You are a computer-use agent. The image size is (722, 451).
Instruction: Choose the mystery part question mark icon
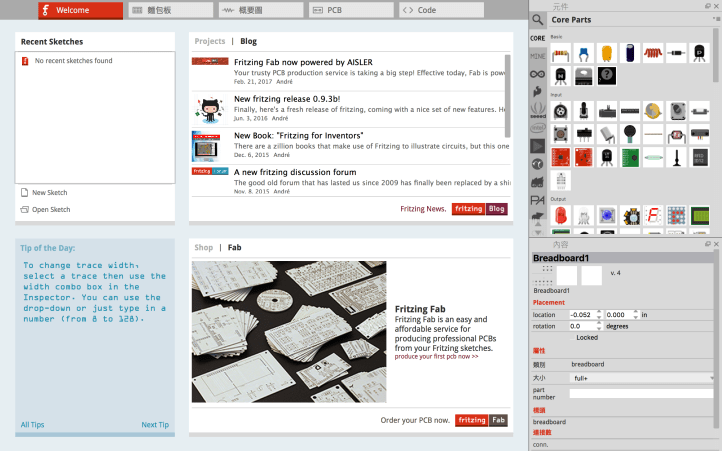pyautogui.click(x=606, y=75)
